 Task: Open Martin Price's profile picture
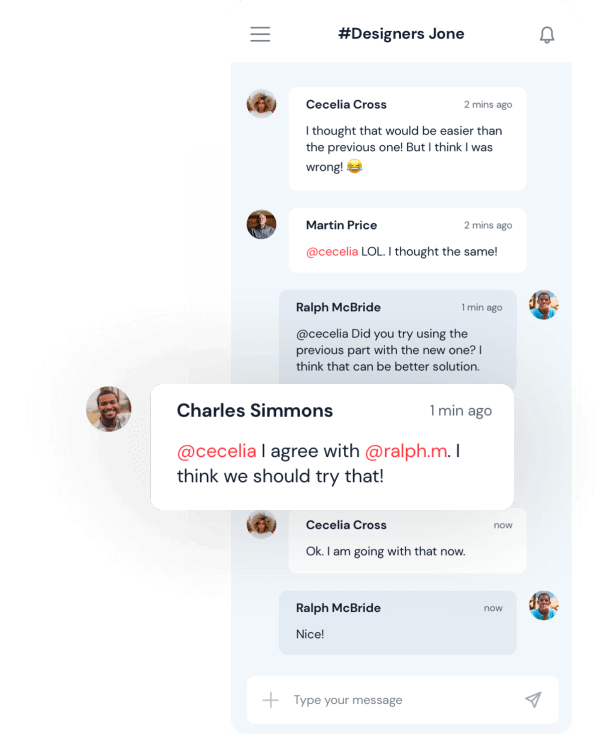point(261,224)
